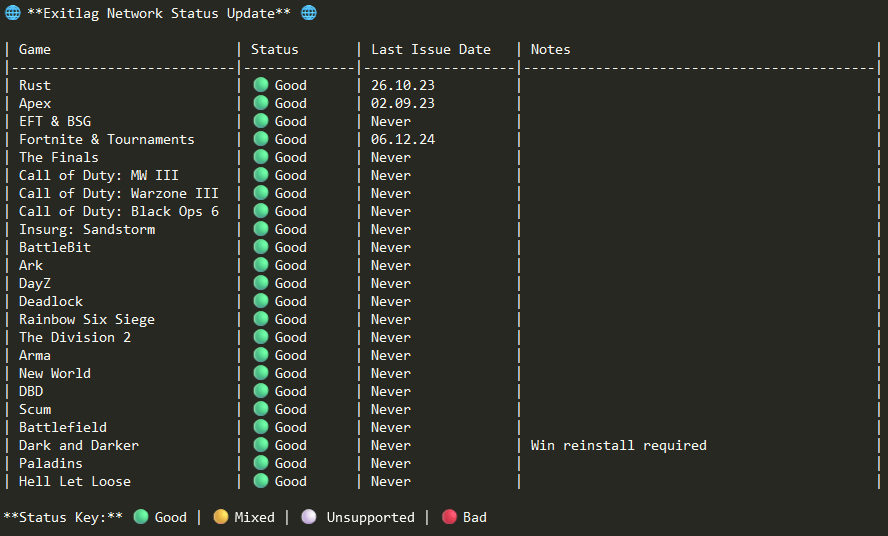
Task: Click the "Last Issue Date" column header
Action: (x=431, y=49)
